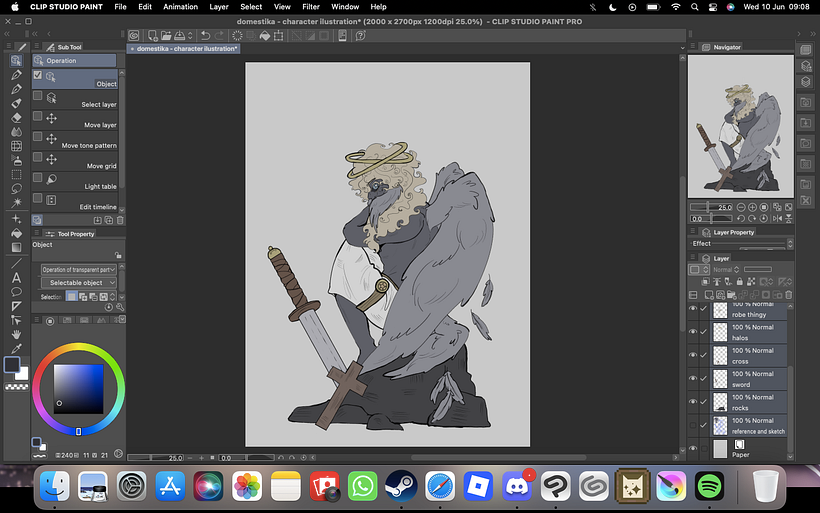The height and width of the screenshot is (513, 820).
Task: Click the New canvas icon in command bar
Action: pyautogui.click(x=152, y=36)
